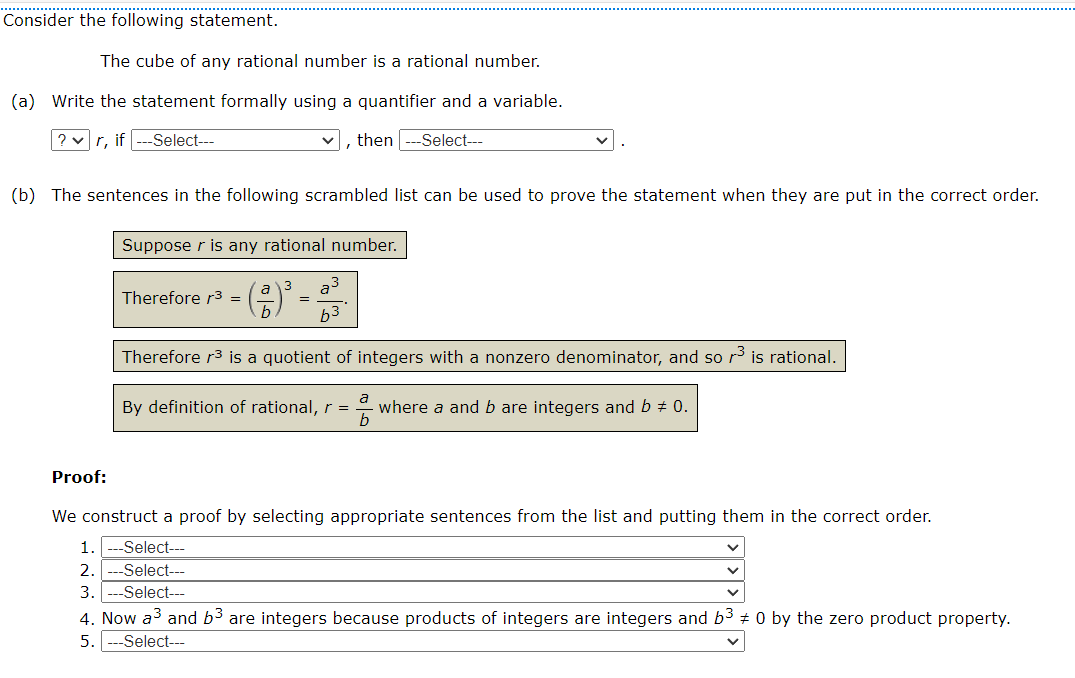
Task: Click the chevron on step 2 dropdown
Action: point(735,570)
